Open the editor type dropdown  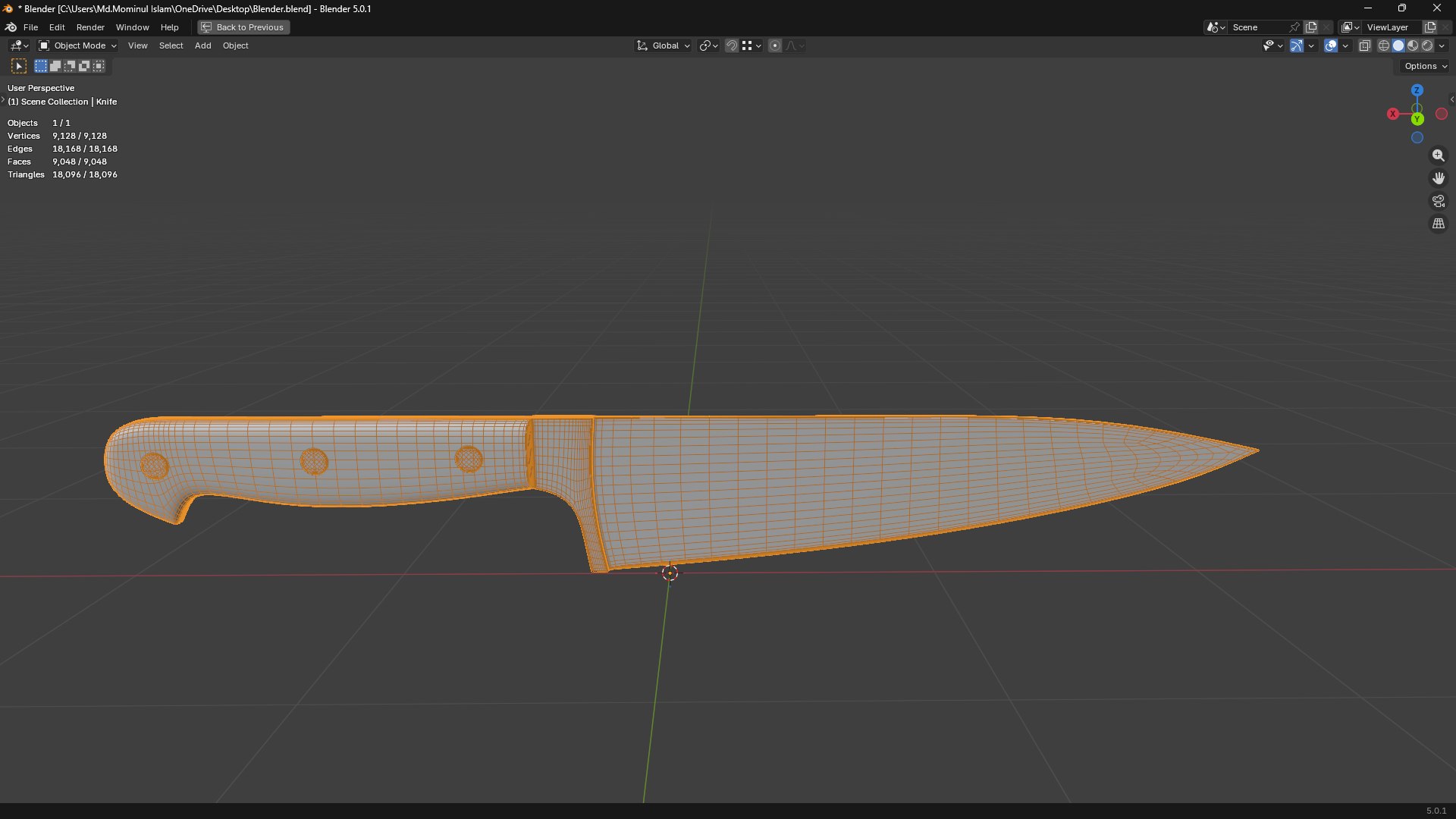(19, 45)
